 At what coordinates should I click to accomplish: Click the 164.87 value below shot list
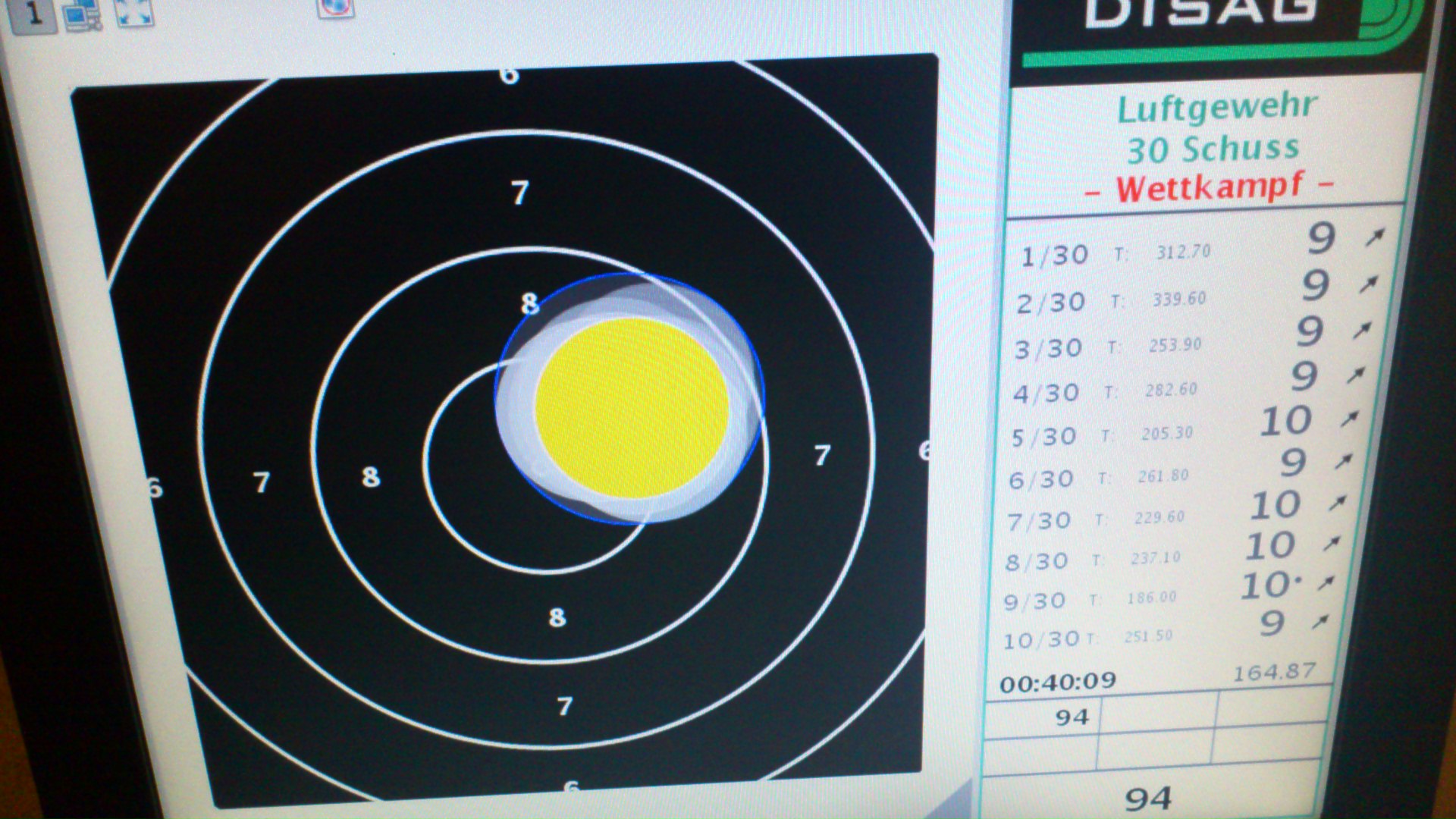pos(1273,672)
